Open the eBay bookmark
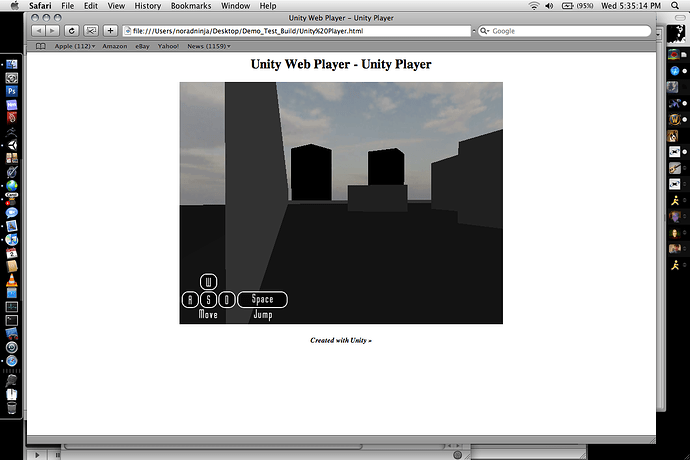Screen dimensions: 690x460 click(142, 46)
